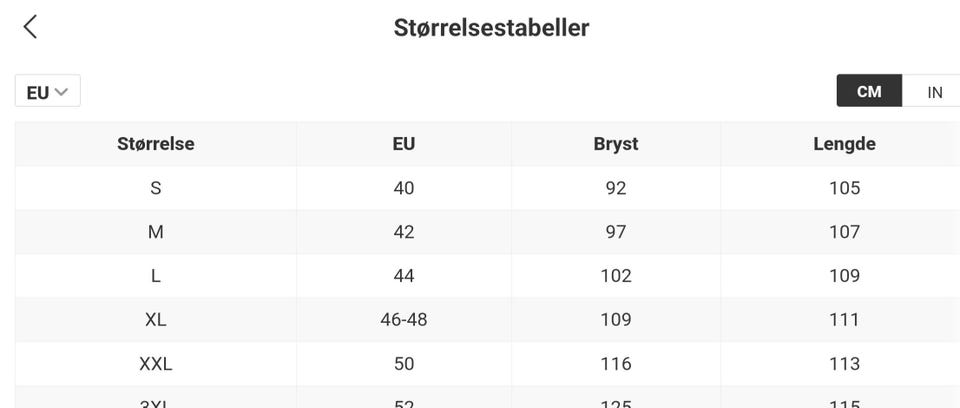Click Lengde value 105 cell
960x408 pixels.
pos(844,188)
